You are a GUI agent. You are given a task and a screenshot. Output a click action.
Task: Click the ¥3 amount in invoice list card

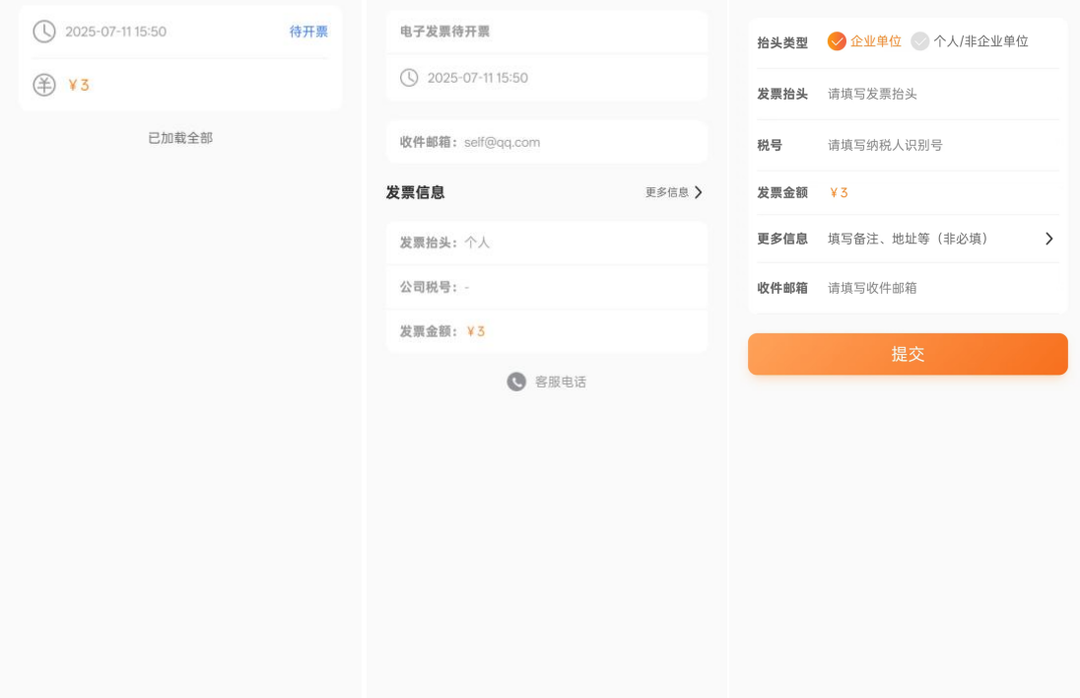coord(79,85)
